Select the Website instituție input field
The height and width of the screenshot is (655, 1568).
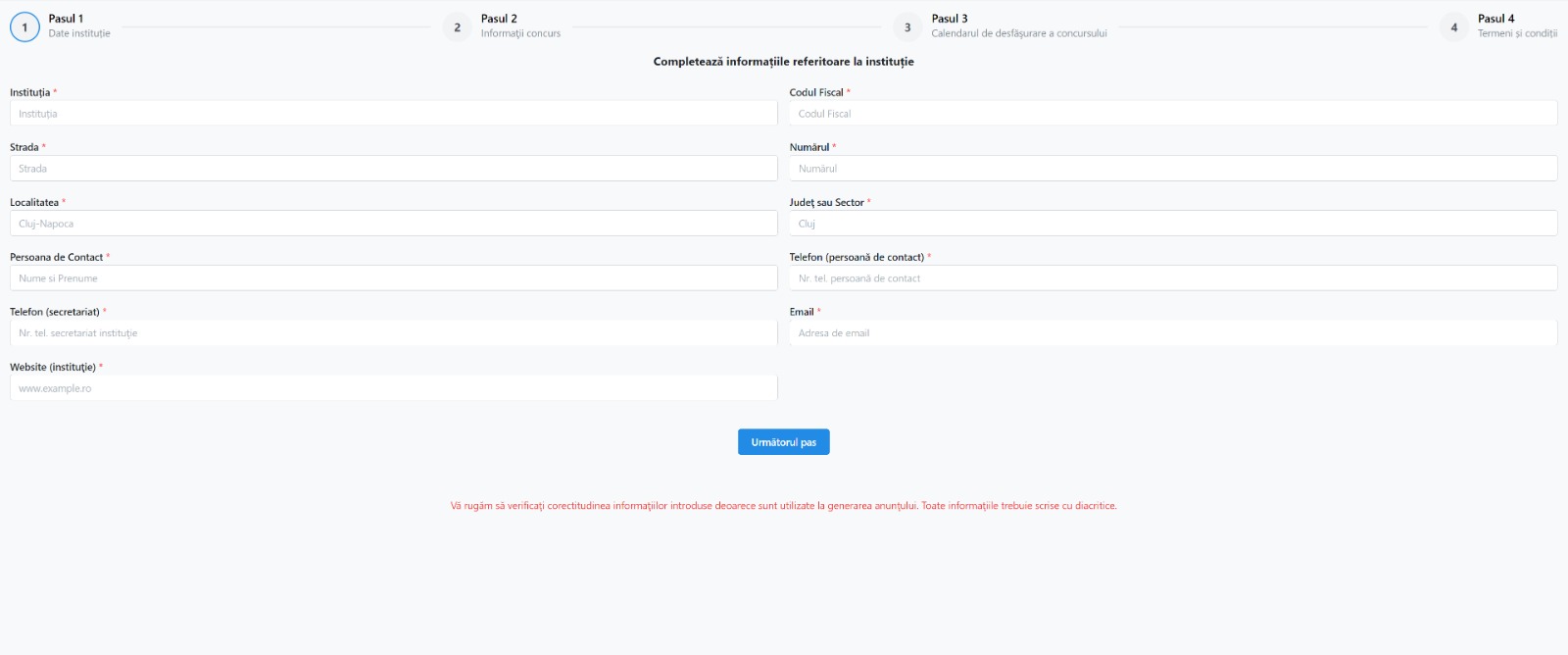tap(393, 388)
